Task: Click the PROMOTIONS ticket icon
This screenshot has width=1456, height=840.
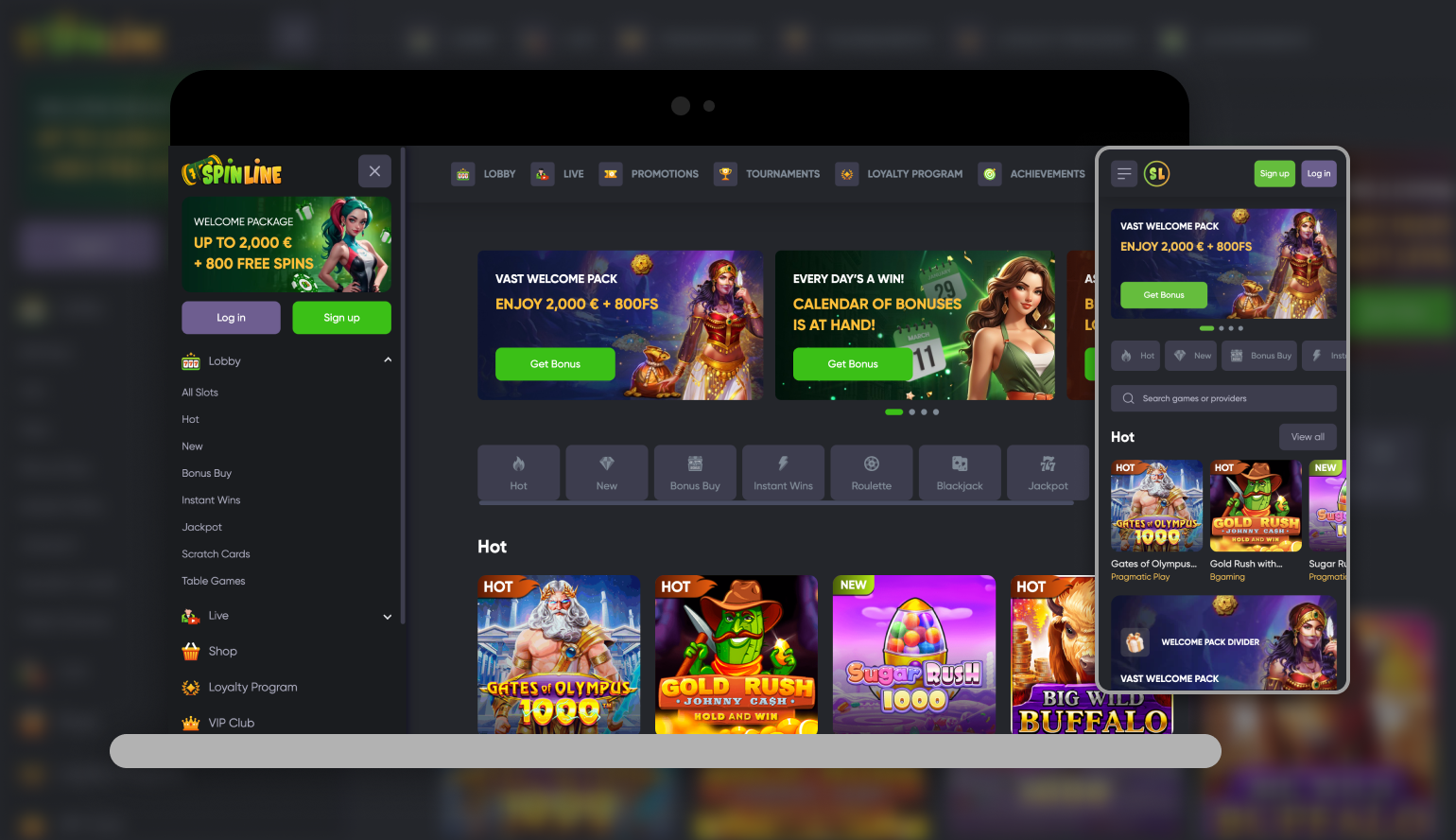Action: (611, 174)
